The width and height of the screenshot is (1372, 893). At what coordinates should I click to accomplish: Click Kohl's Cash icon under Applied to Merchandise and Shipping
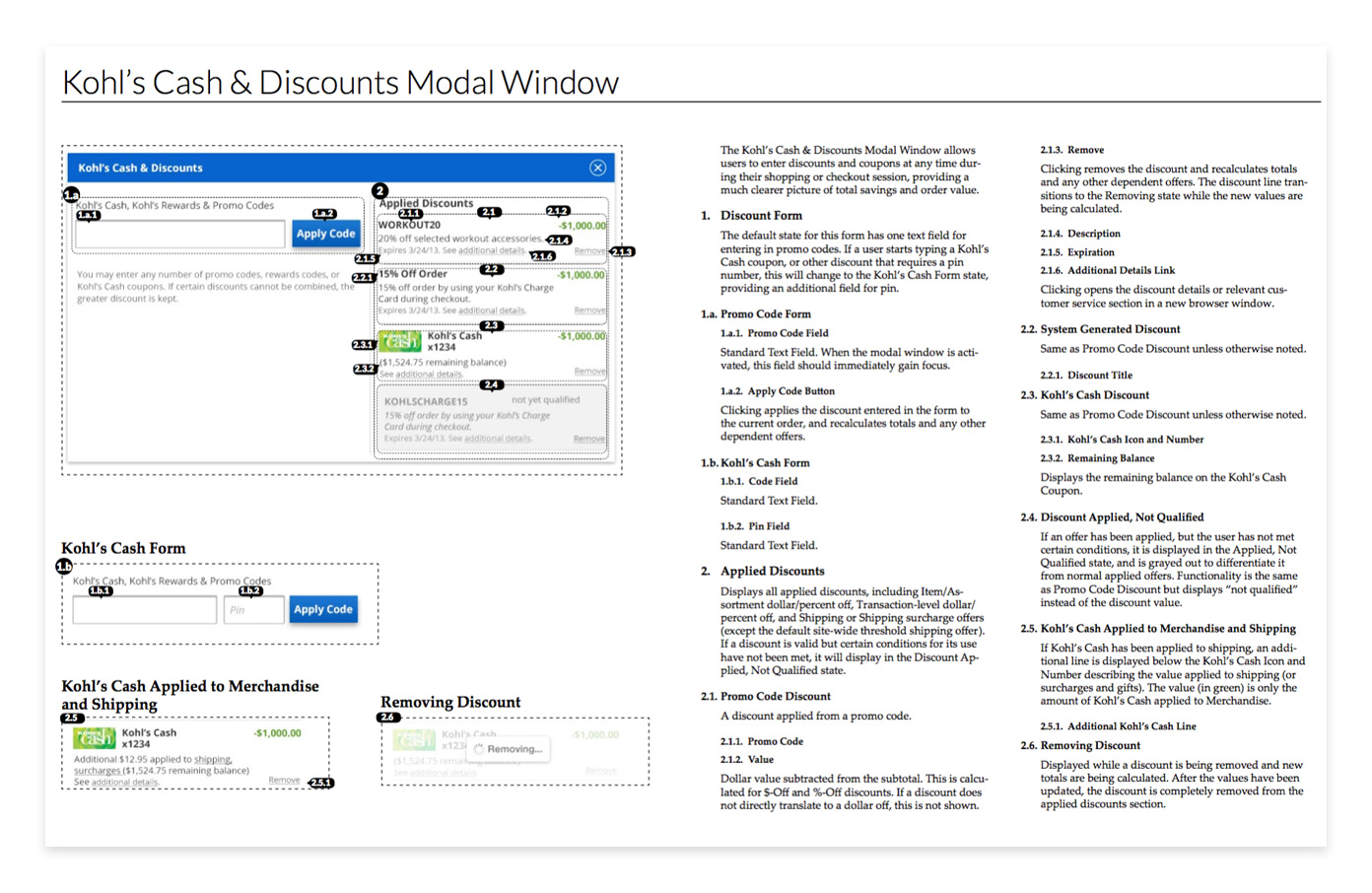tap(95, 738)
